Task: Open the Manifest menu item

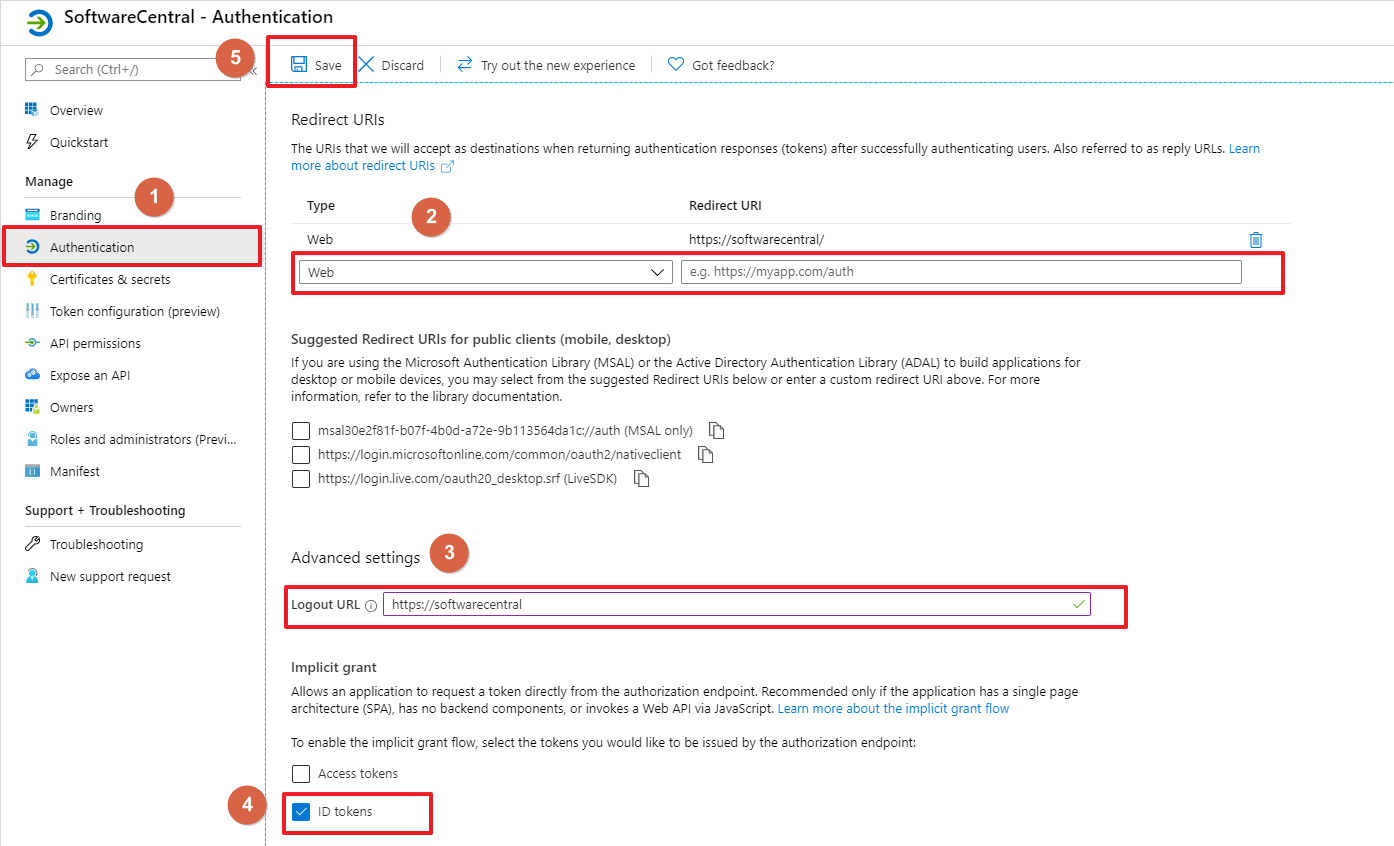Action: tap(75, 472)
